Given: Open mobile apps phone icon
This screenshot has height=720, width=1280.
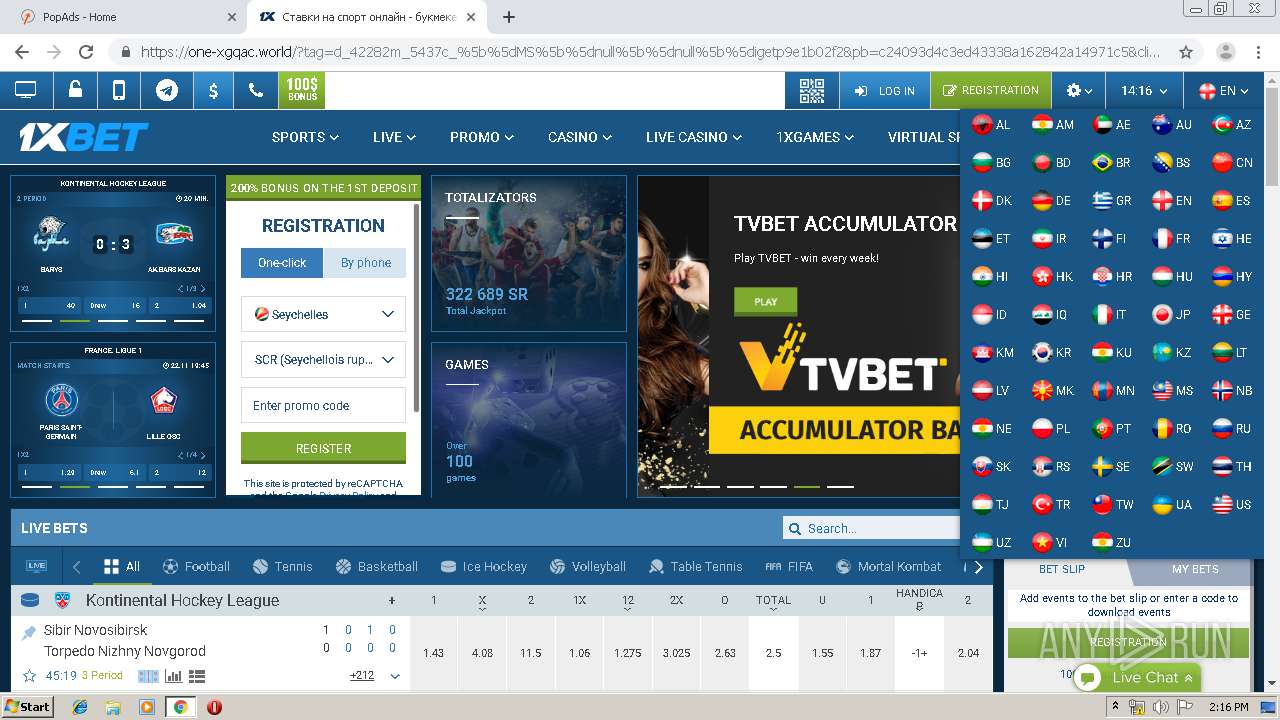Looking at the screenshot, I should 119,90.
